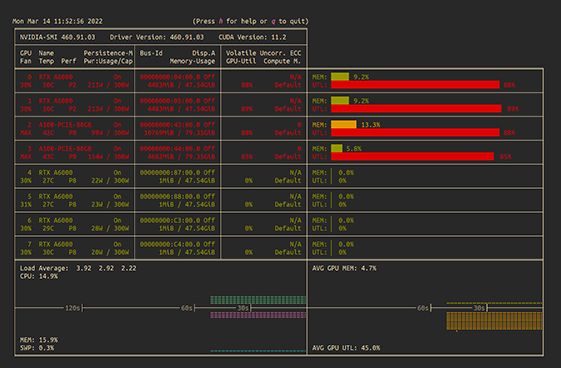The width and height of the screenshot is (561, 368).
Task: Click the red 'q' quit key hint
Action: (x=273, y=21)
